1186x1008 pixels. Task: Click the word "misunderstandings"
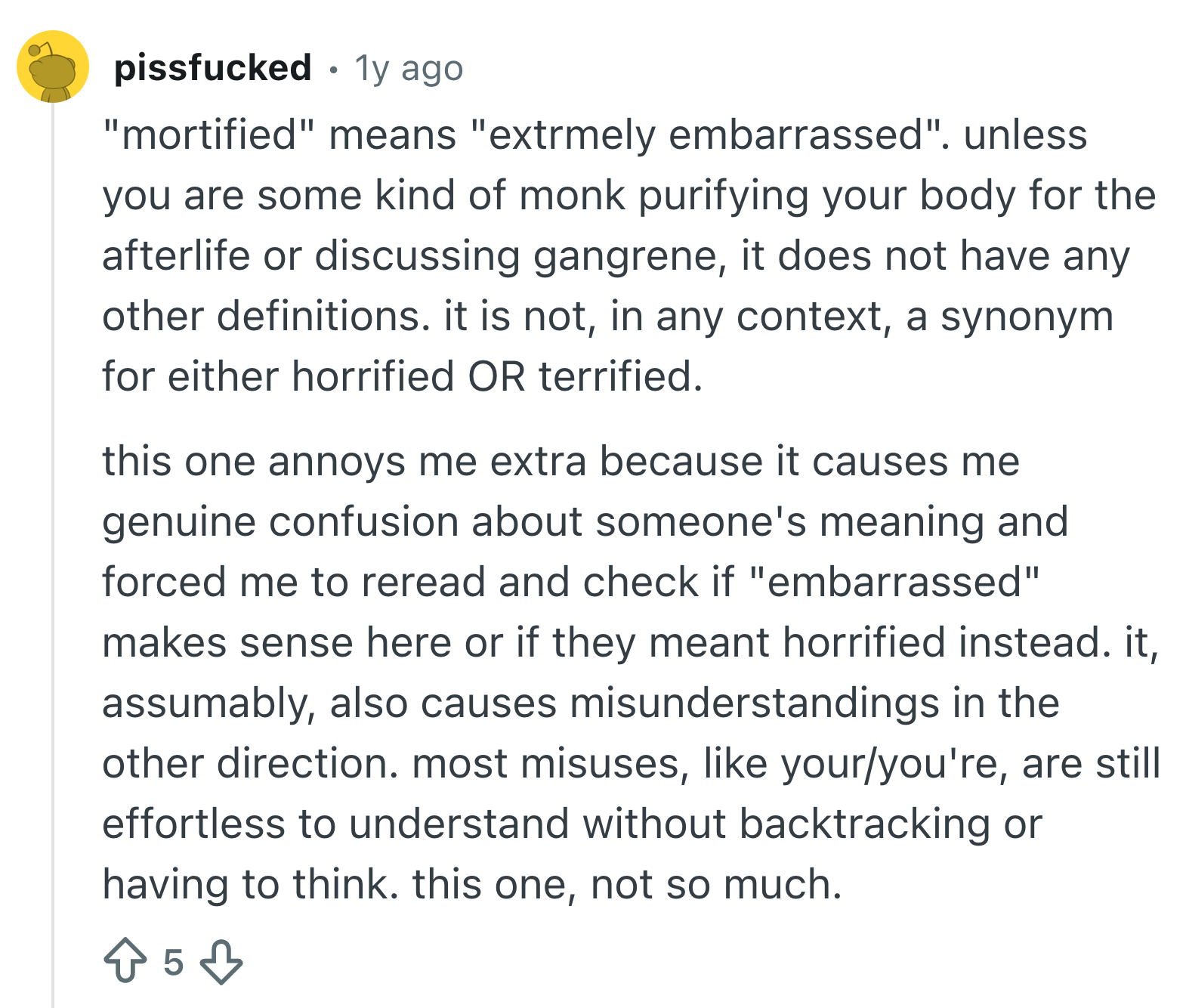pos(755,703)
